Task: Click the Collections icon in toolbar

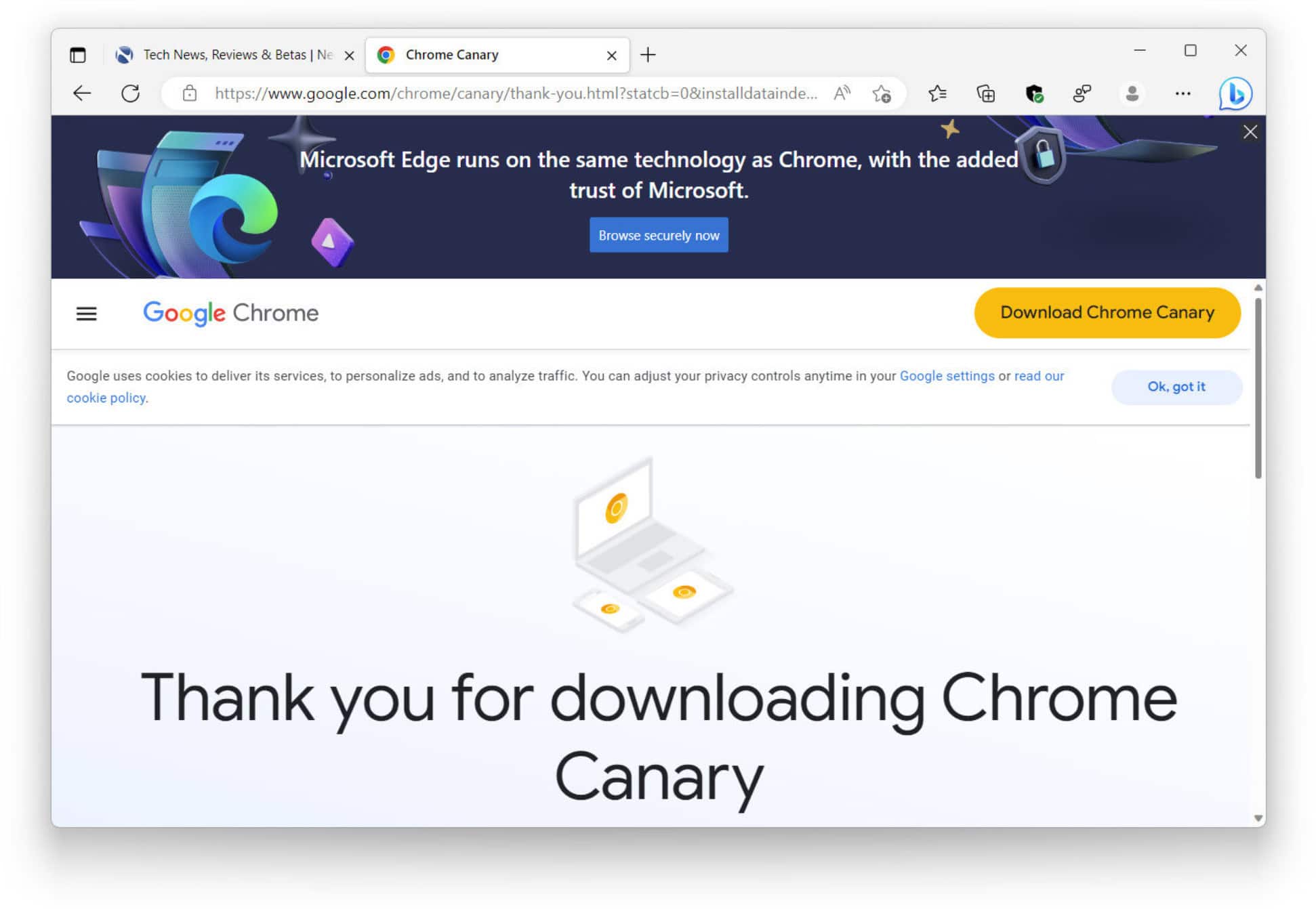Action: pos(987,93)
